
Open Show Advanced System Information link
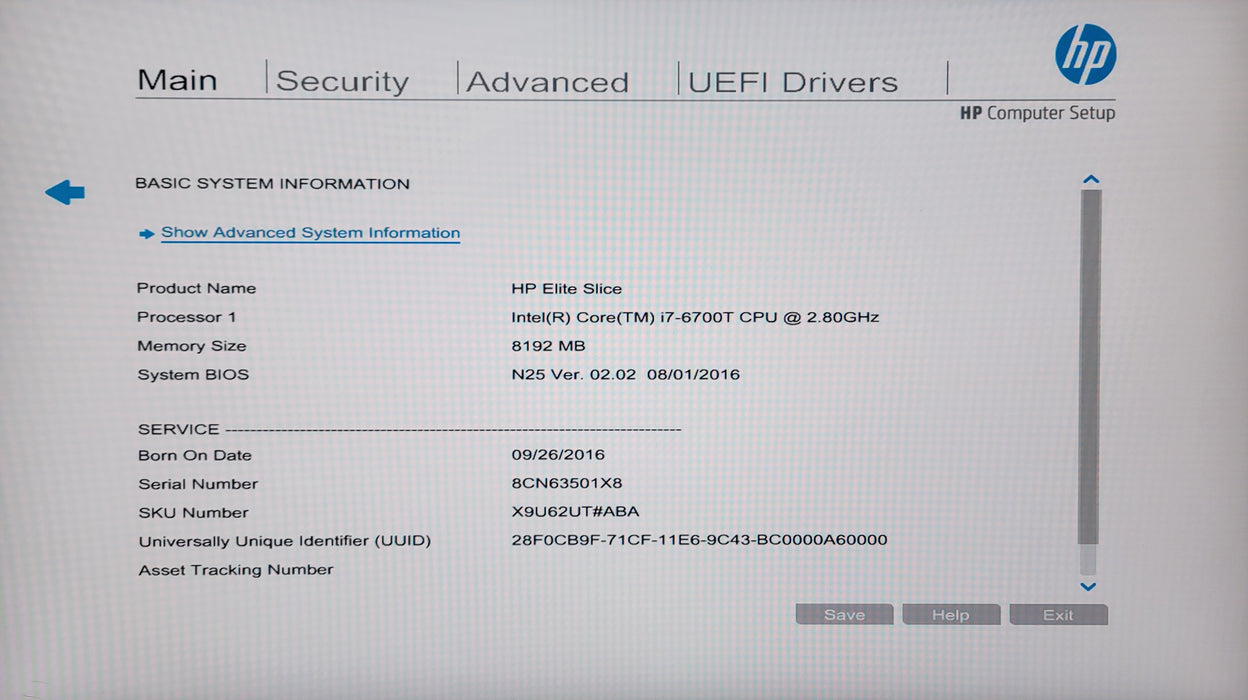(x=310, y=233)
